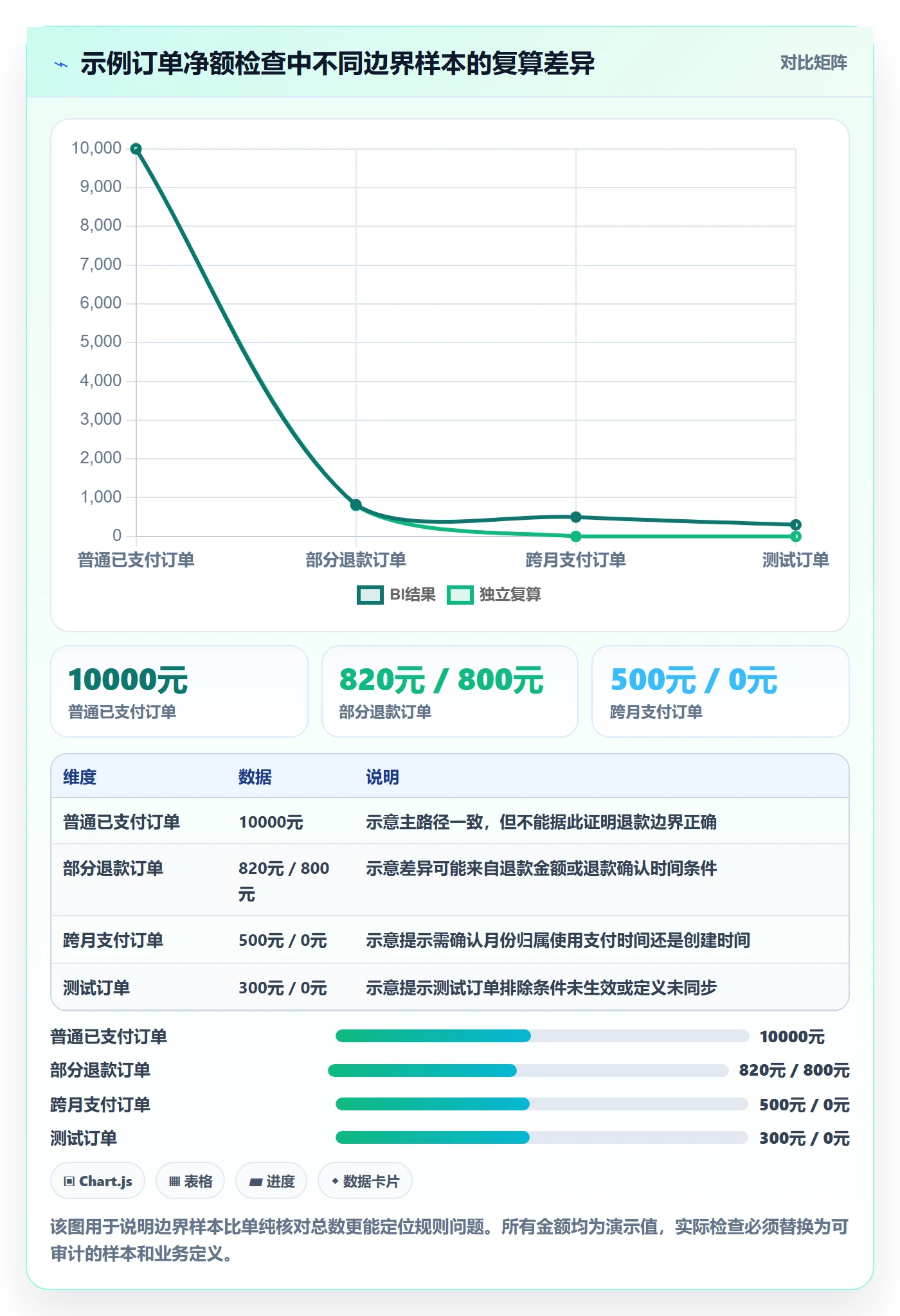
Task: Click y-axis tick 10,000
Action: tap(96, 148)
